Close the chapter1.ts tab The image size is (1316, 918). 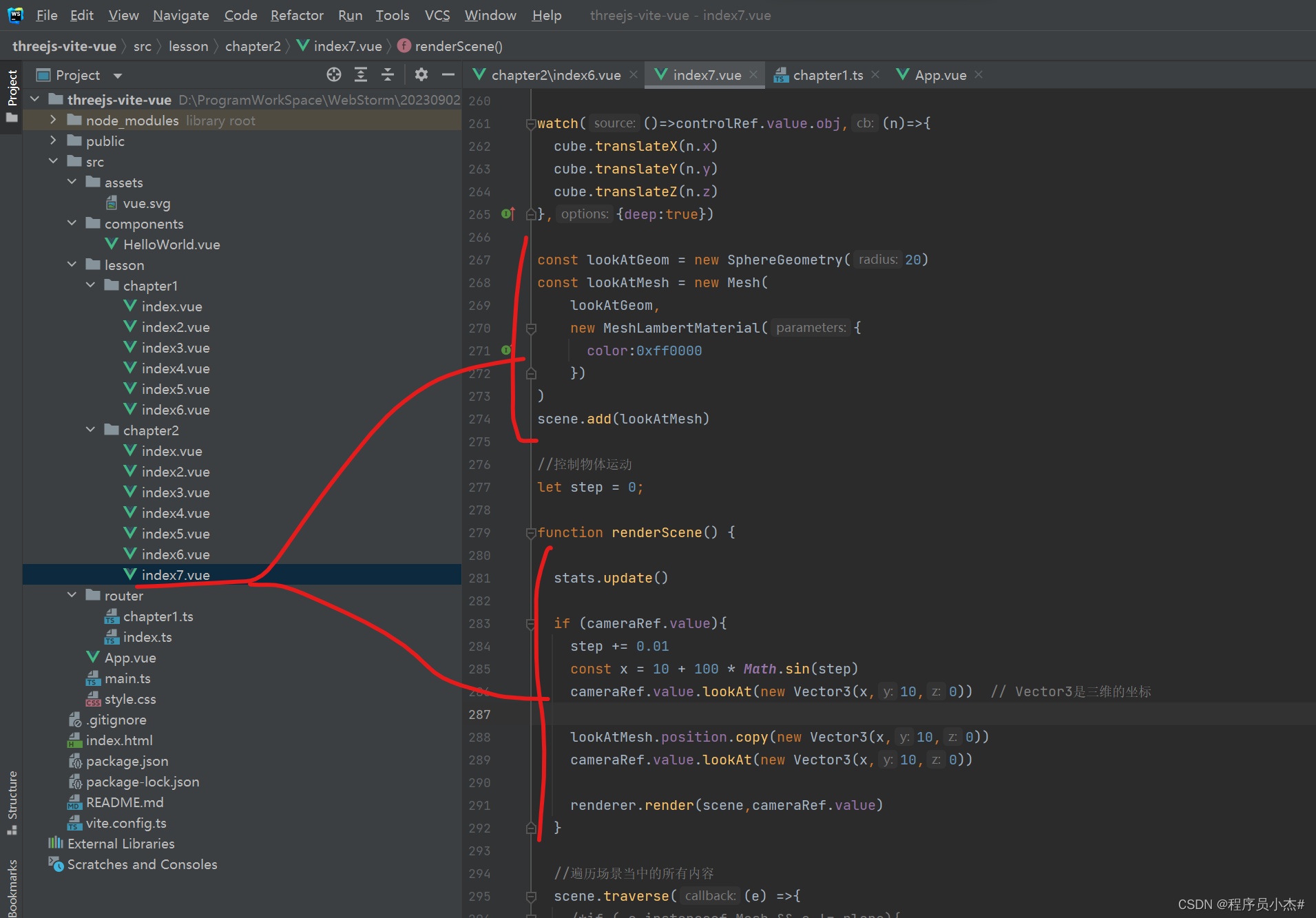(x=875, y=74)
